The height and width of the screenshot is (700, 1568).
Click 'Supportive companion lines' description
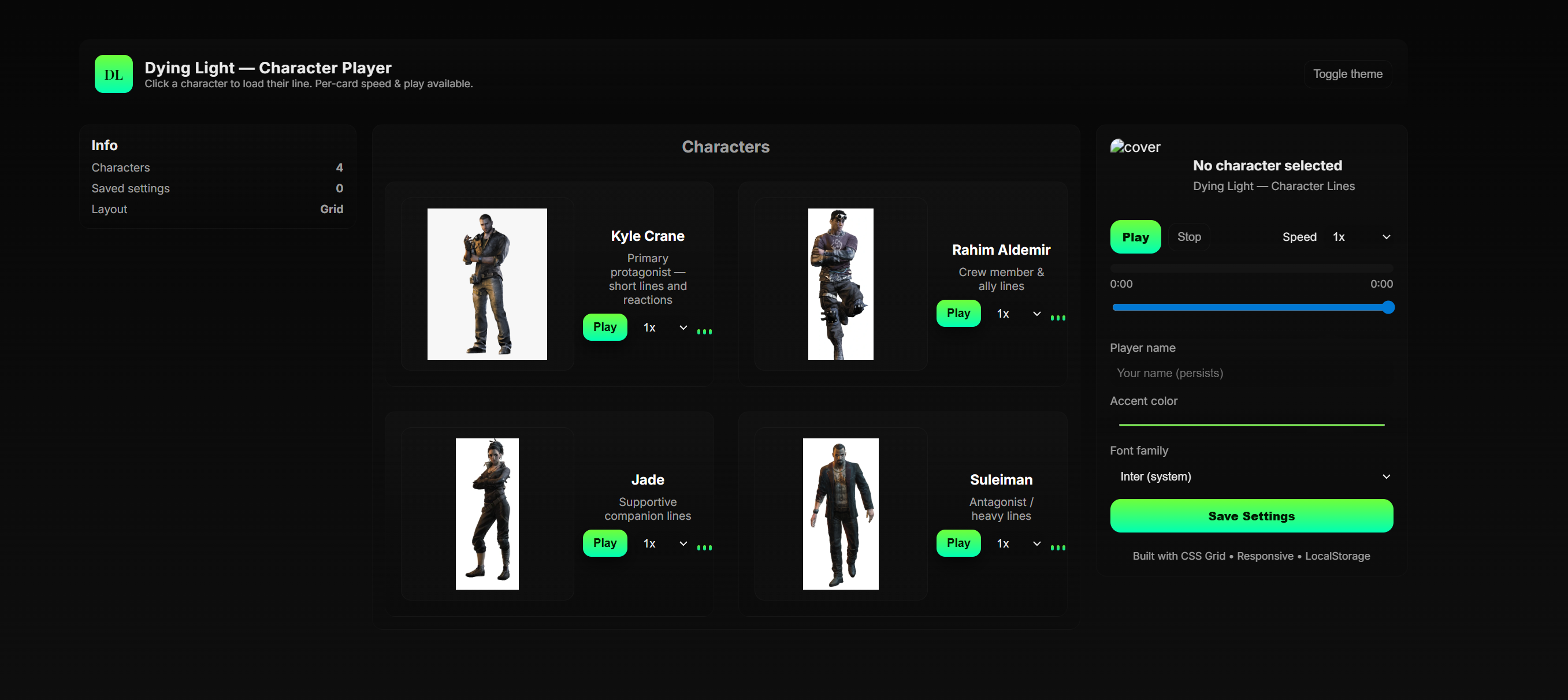(x=648, y=509)
